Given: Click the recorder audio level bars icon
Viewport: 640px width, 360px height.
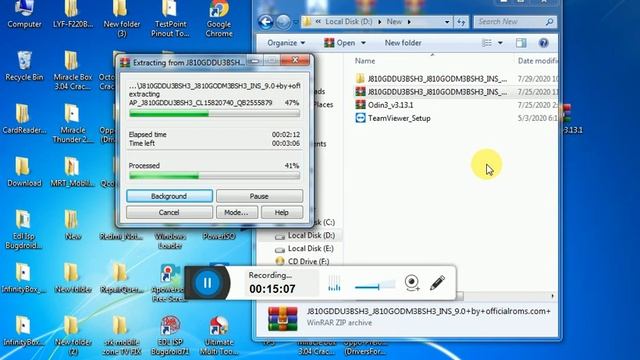Looking at the screenshot, I should (x=334, y=283).
